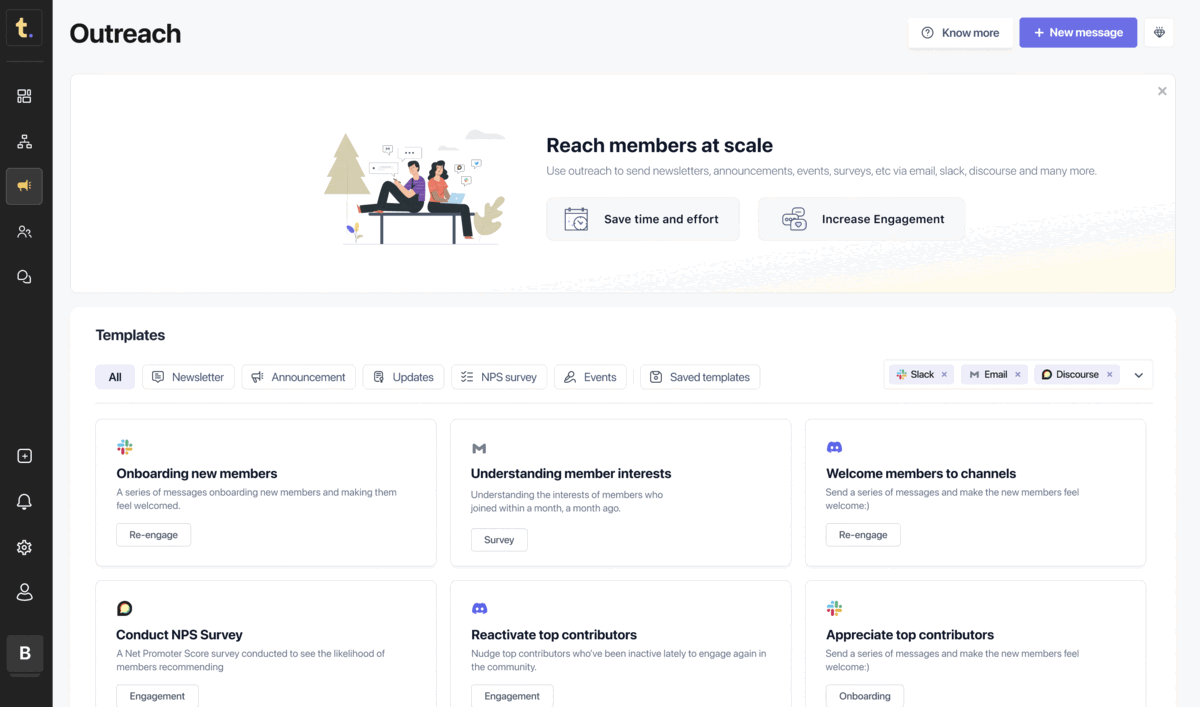The height and width of the screenshot is (707, 1200).
Task: Click Onboarding tag on Appreciate top contributors
Action: coord(865,696)
